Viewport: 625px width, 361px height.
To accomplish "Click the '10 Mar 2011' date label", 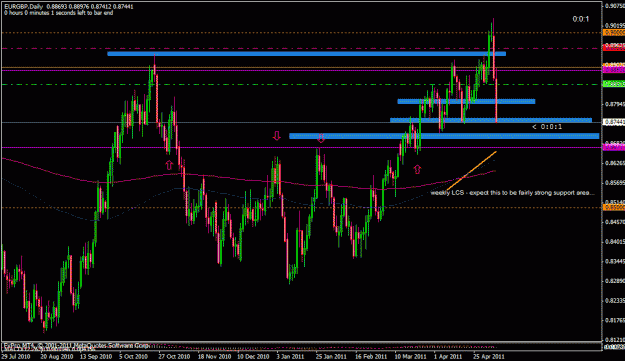I will pos(410,357).
